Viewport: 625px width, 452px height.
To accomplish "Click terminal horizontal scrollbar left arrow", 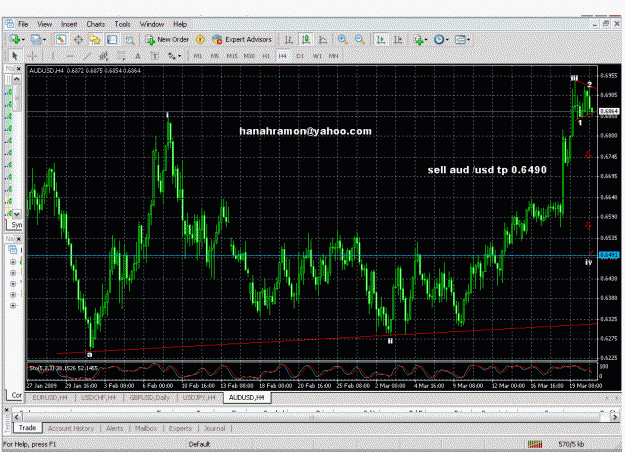I will point(17,417).
